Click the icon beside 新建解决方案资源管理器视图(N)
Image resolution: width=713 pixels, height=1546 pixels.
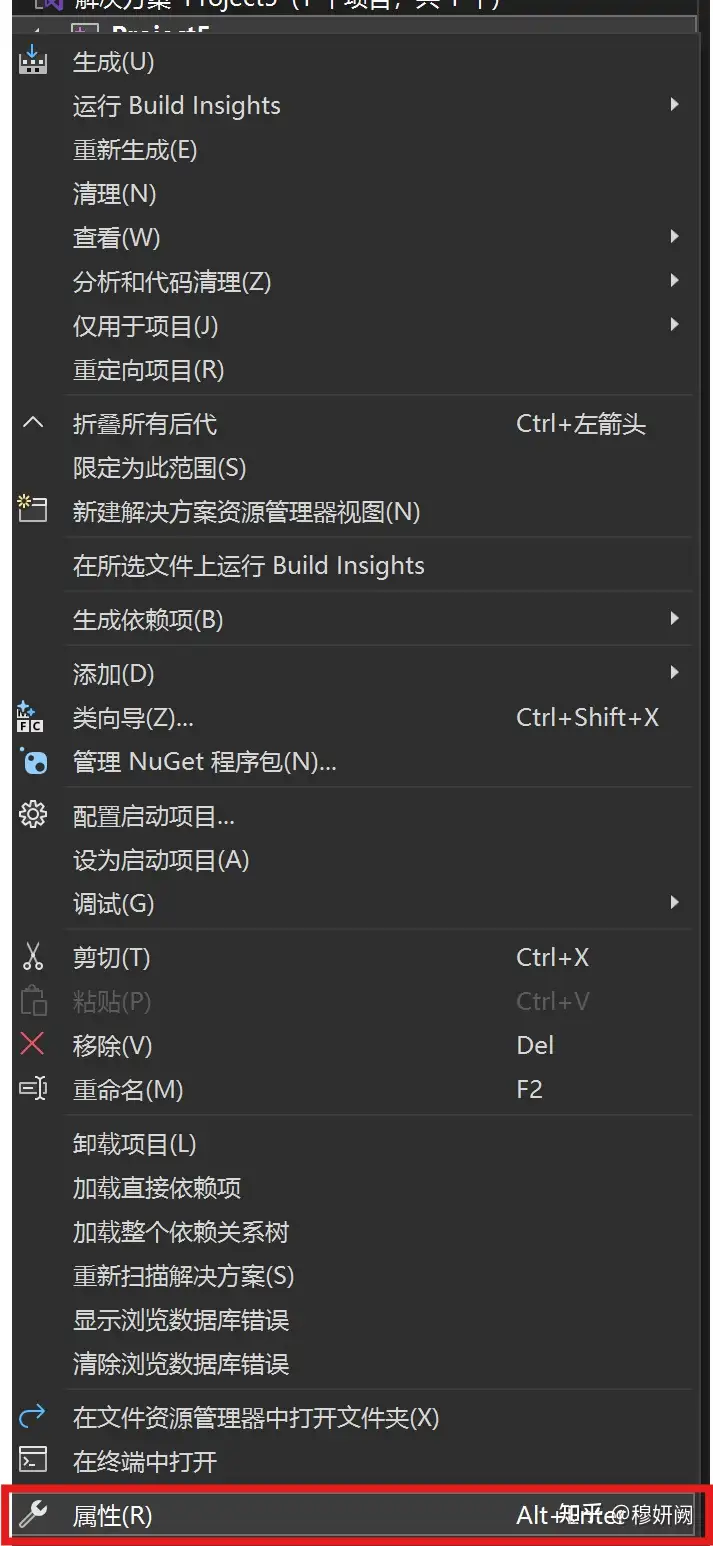[x=33, y=510]
